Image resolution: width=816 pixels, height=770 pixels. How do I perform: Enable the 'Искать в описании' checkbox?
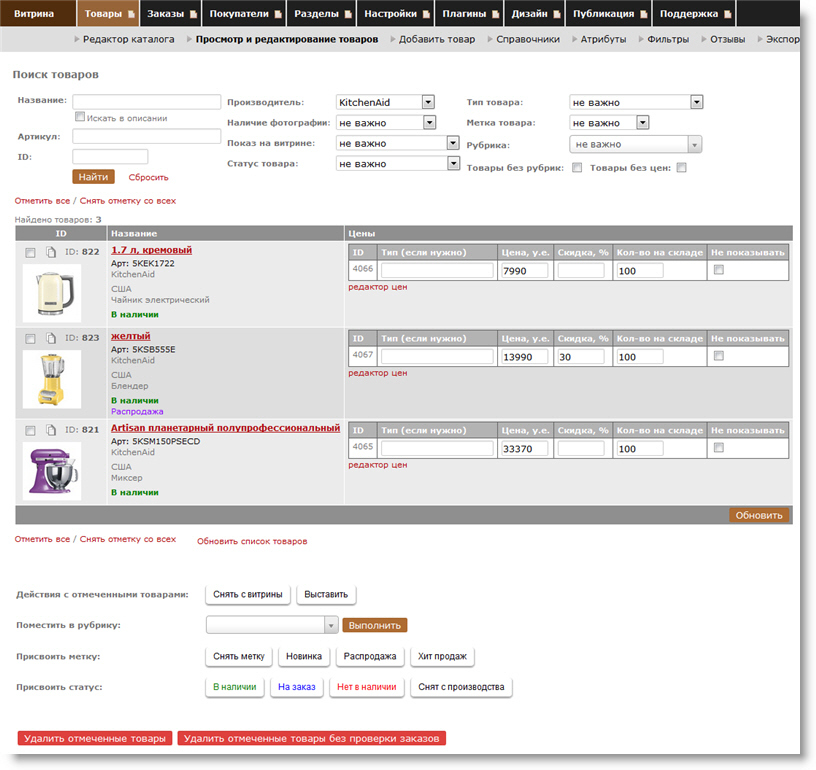[80, 117]
